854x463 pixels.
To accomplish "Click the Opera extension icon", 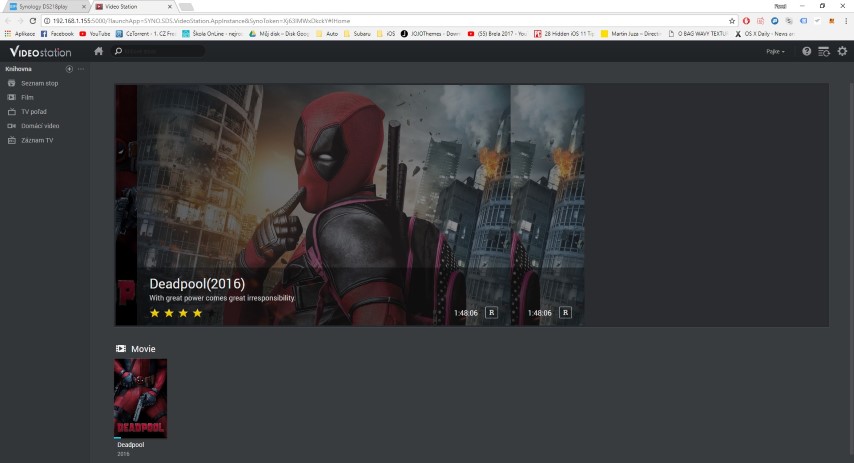I will pos(746,21).
